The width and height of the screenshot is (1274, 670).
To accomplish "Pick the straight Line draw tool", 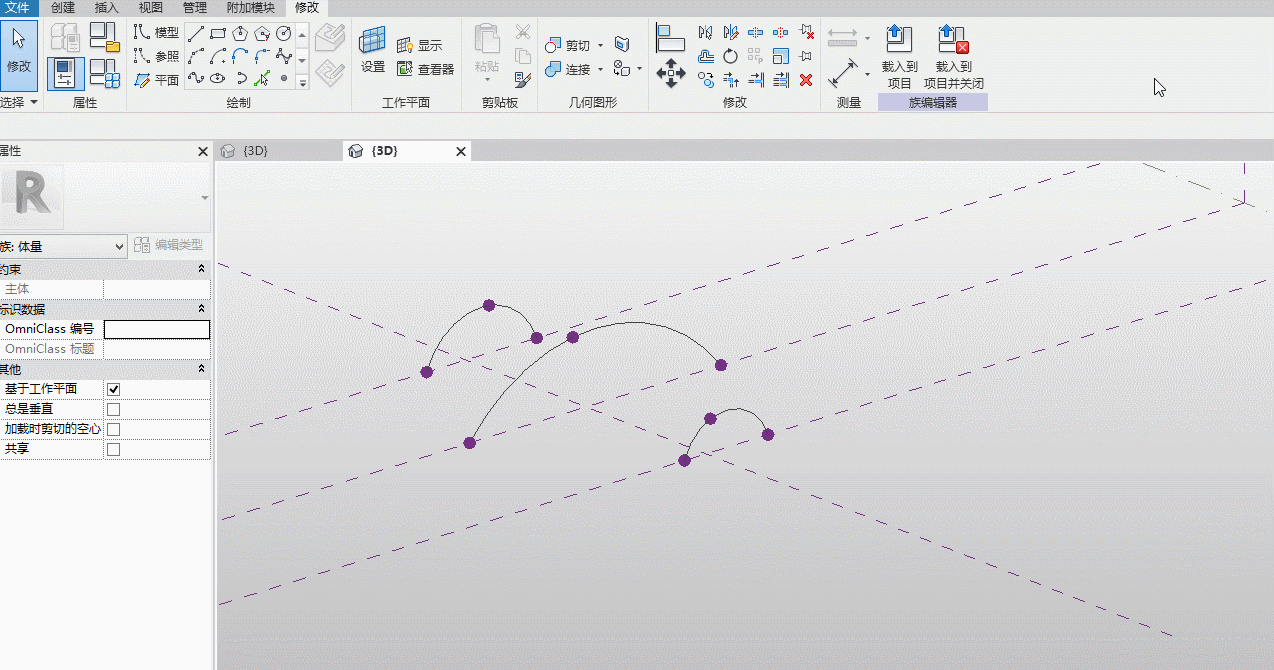I will [x=196, y=33].
